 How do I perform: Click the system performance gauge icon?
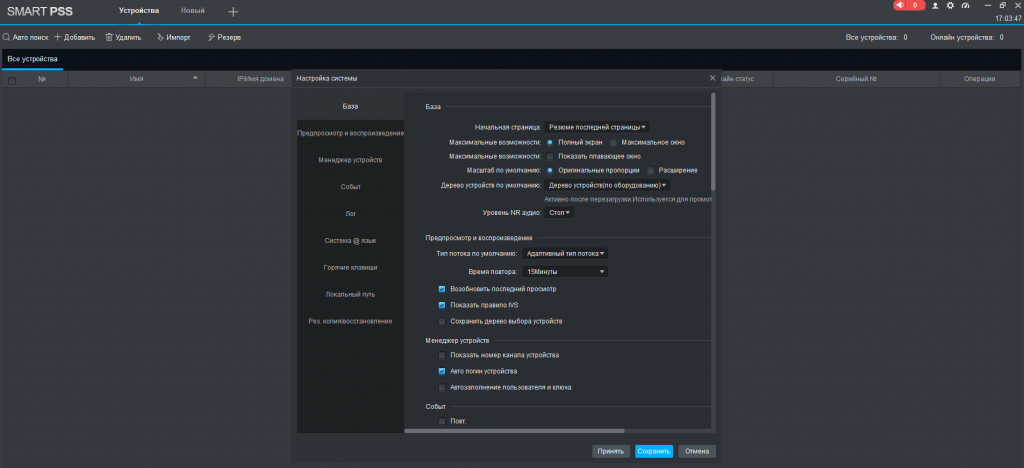click(966, 6)
